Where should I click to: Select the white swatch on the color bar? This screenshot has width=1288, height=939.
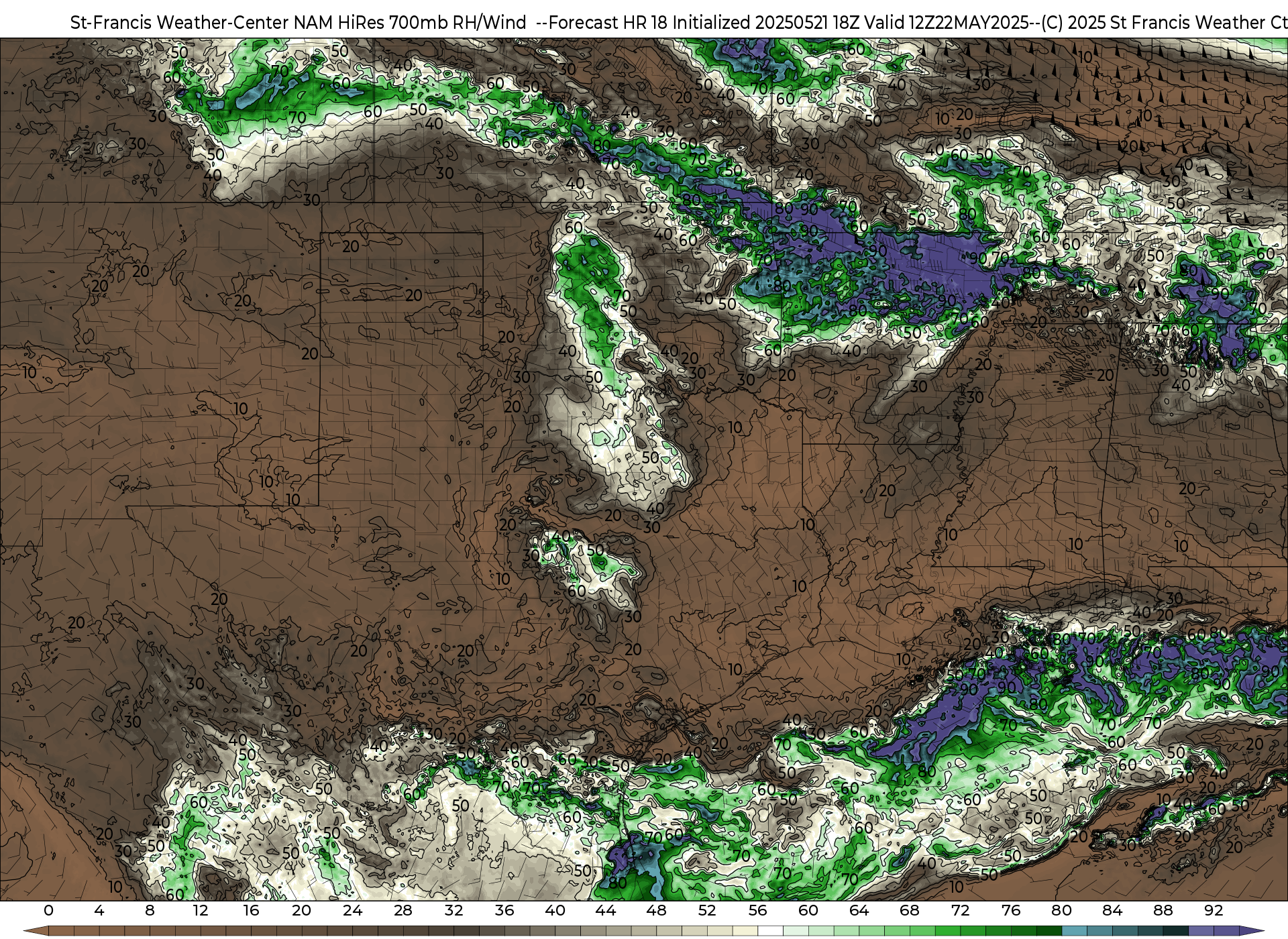coord(770,931)
